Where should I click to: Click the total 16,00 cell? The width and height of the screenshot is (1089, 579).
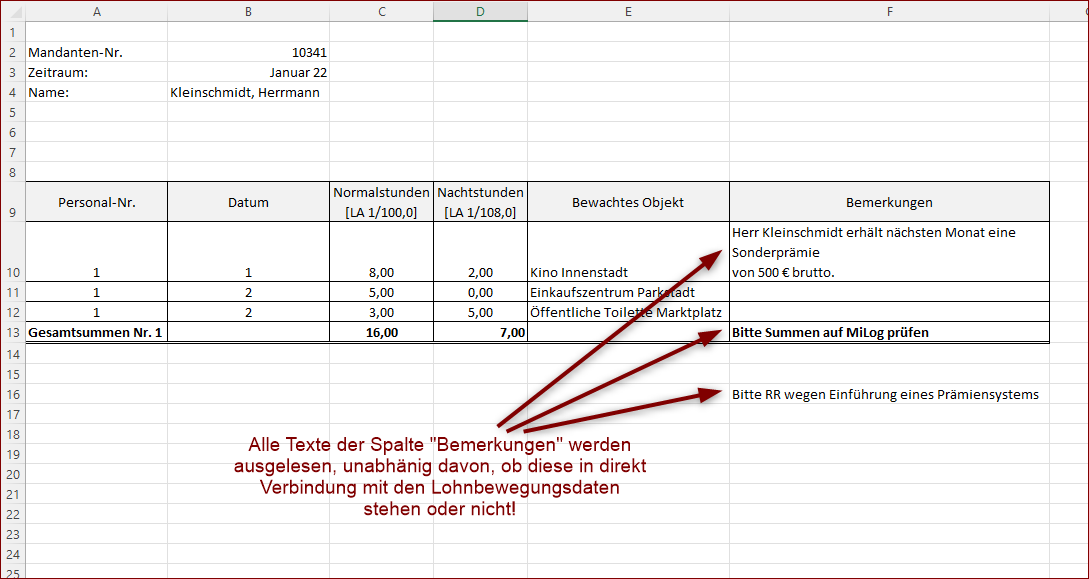coord(381,333)
